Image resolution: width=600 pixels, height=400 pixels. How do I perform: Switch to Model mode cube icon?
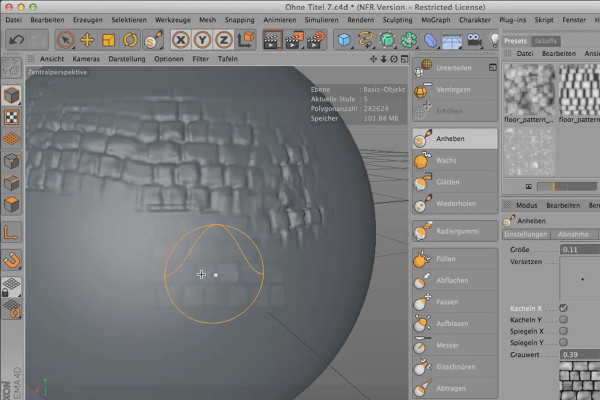click(11, 95)
